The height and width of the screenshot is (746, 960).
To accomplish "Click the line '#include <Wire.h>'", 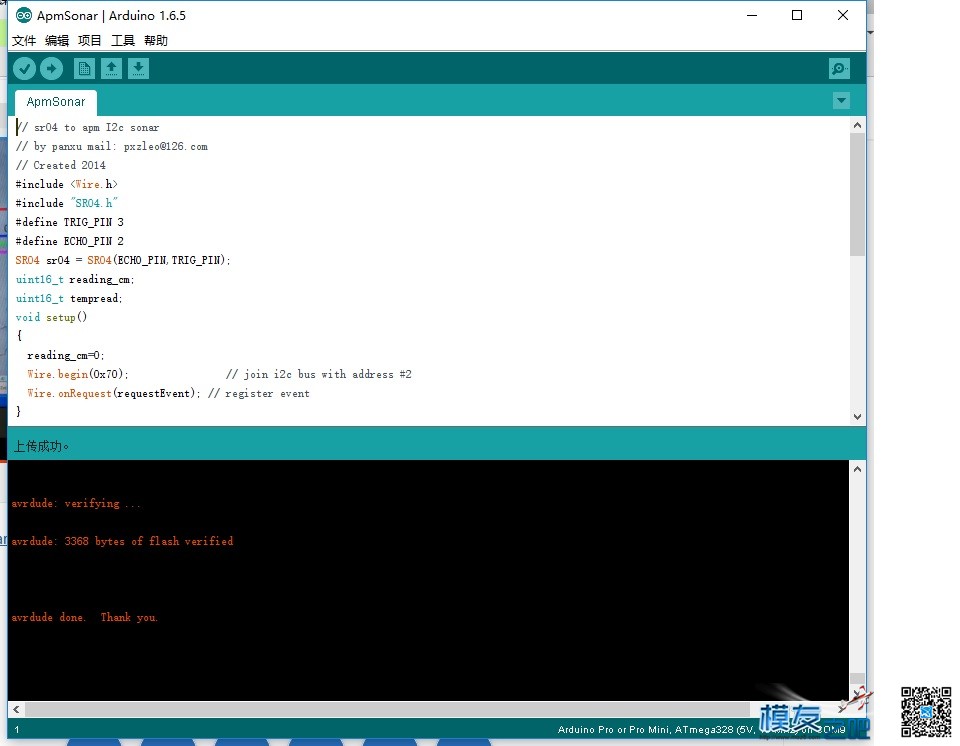I will pyautogui.click(x=66, y=184).
